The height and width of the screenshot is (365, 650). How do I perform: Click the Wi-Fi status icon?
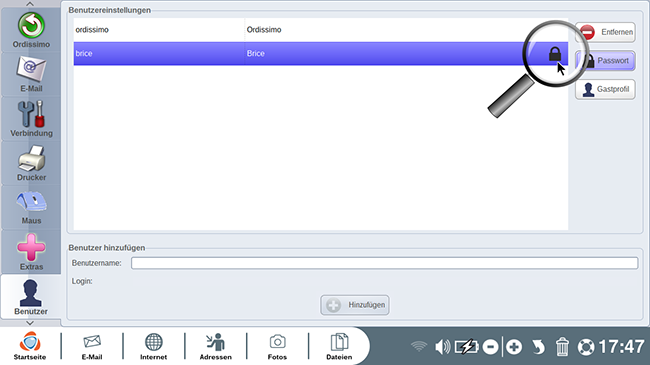(419, 346)
